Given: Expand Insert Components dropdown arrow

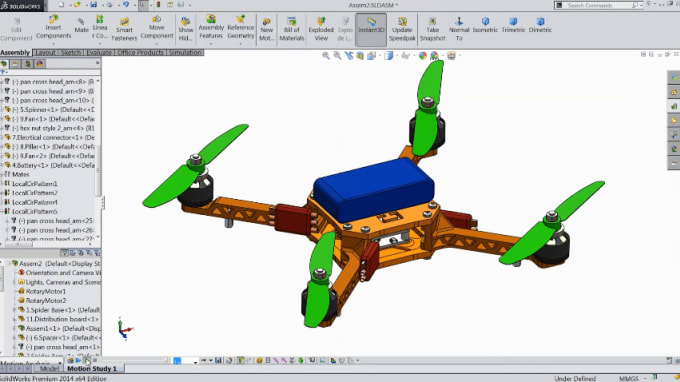Looking at the screenshot, I should click(53, 43).
